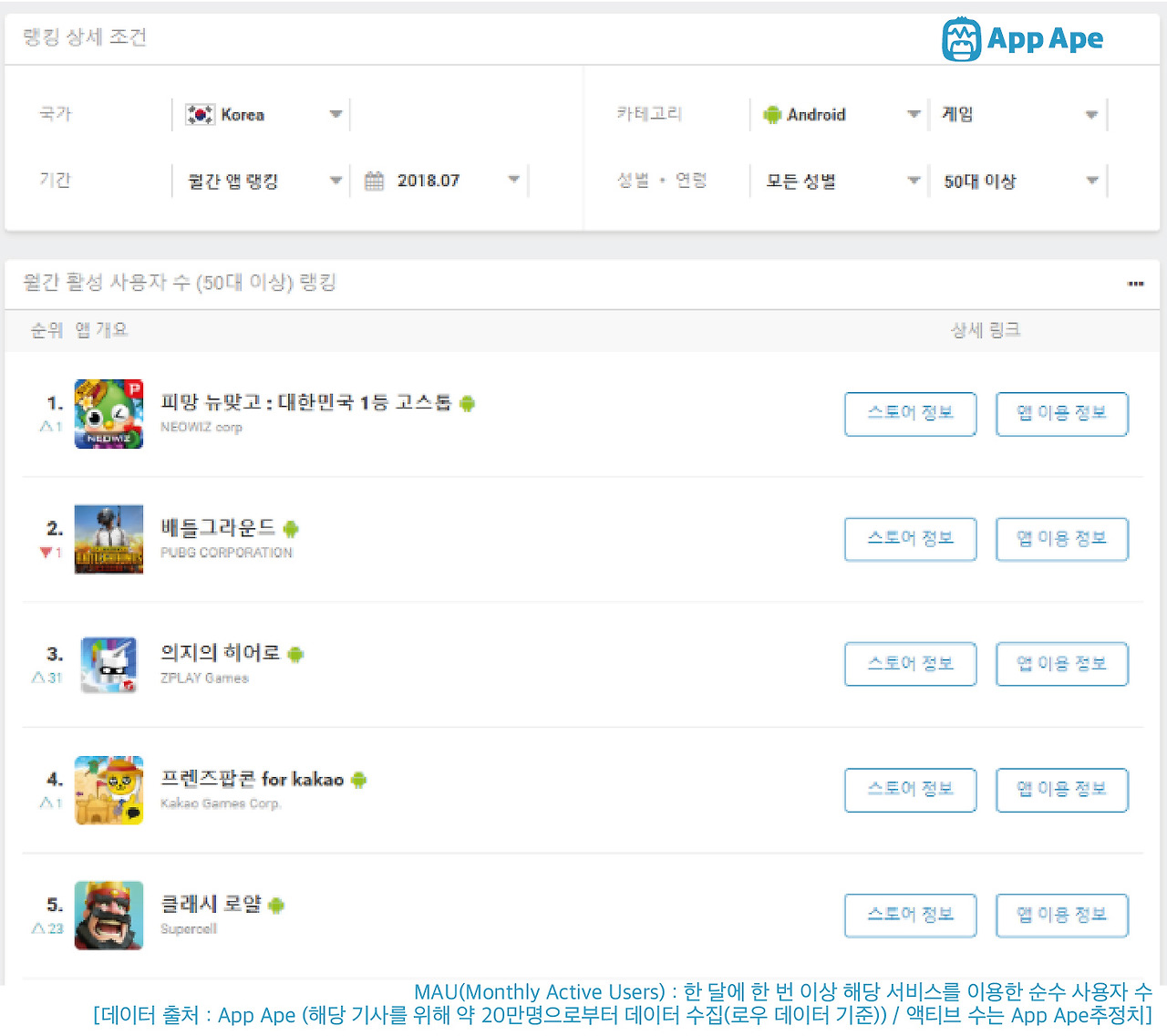Screen dimensions: 1167x1036
Task: Click 앱 이용 정보 for 의지의 히어로
Action: 1062,665
